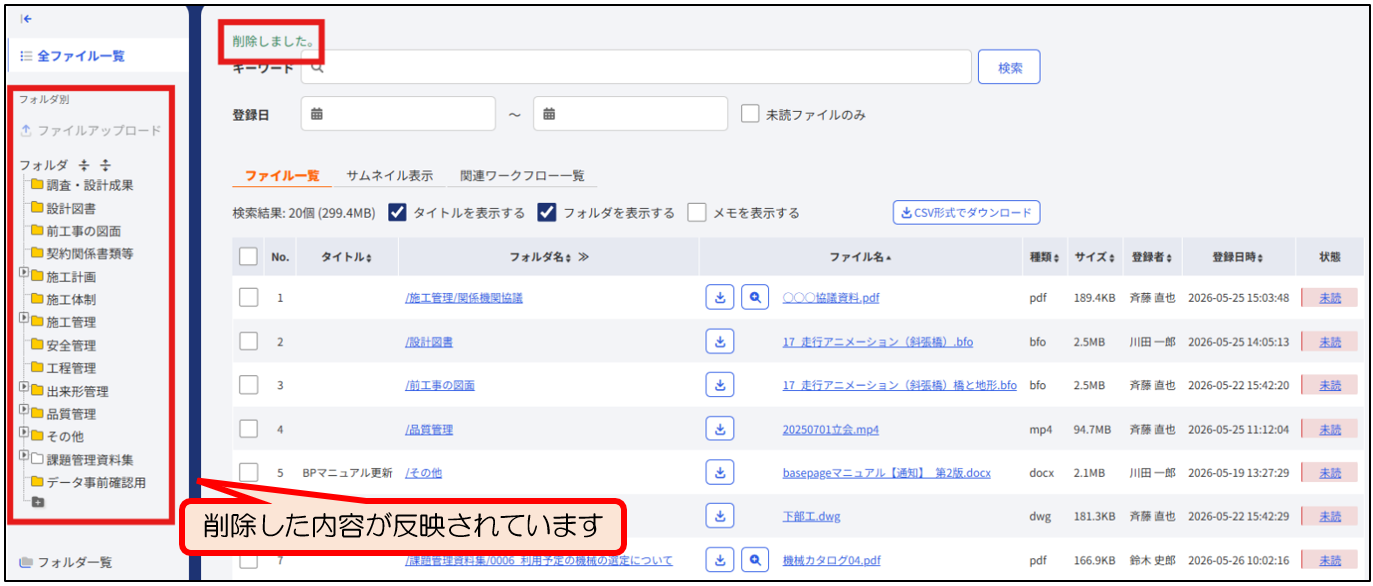
Task: Open file link 20250701立会.mp4
Action: (830, 429)
